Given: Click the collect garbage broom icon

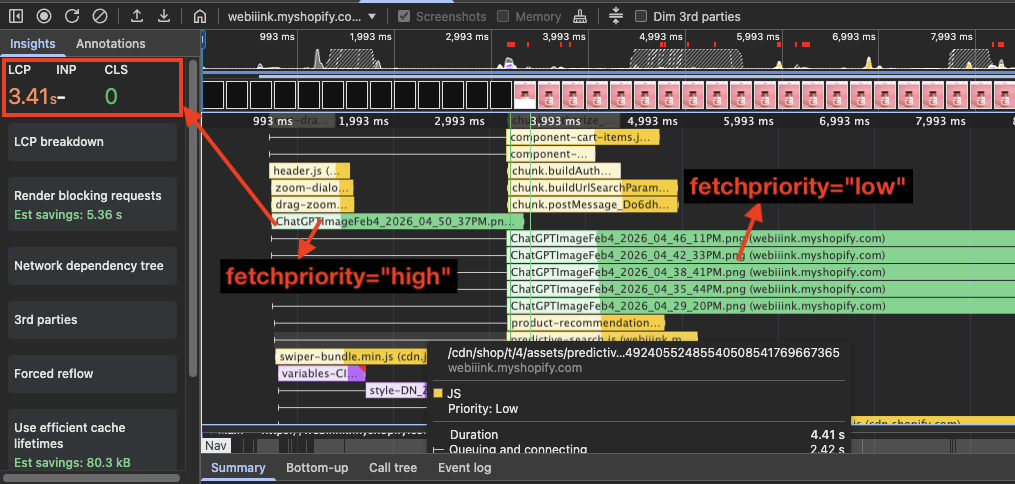Looking at the screenshot, I should 581,17.
